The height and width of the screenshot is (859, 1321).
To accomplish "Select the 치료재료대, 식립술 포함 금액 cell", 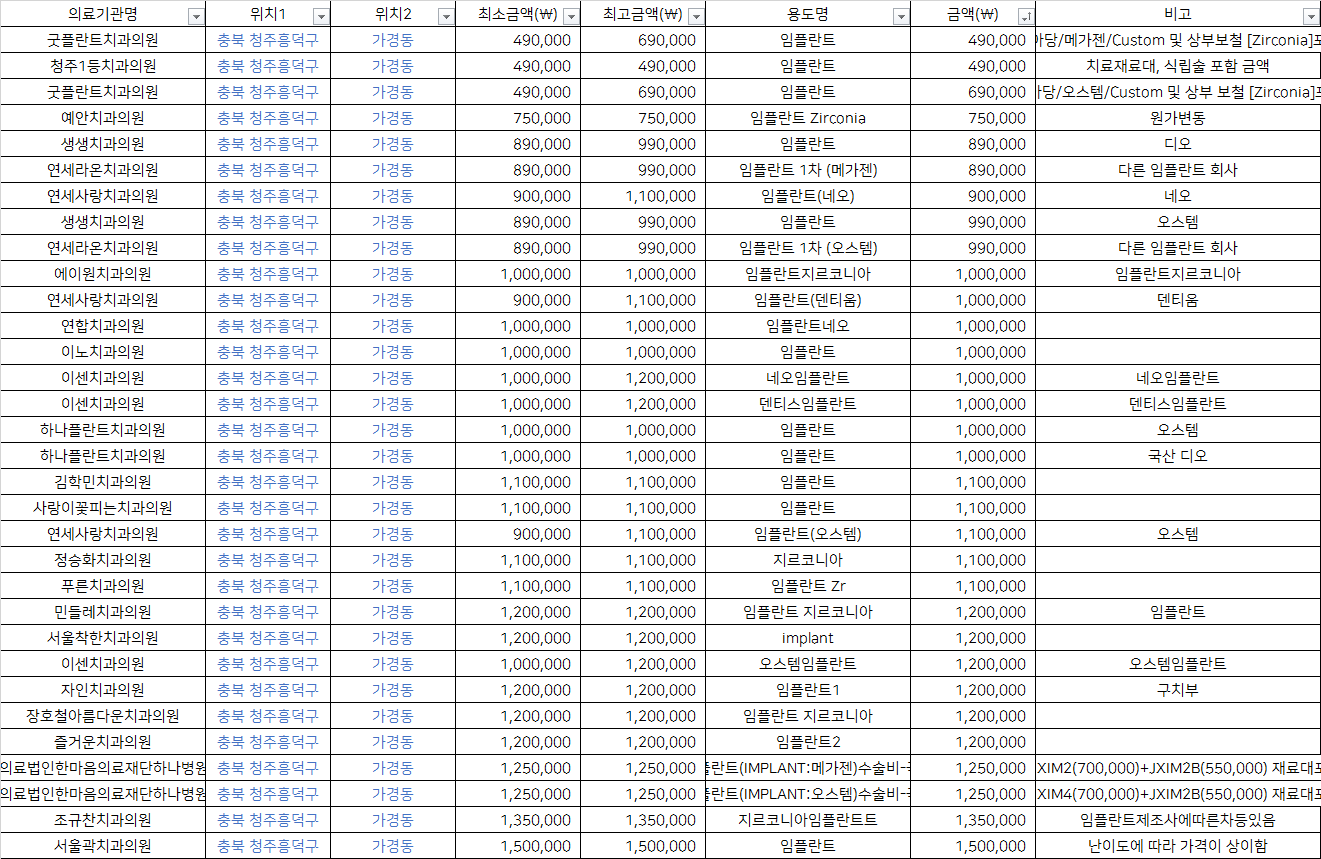I will pos(1178,66).
